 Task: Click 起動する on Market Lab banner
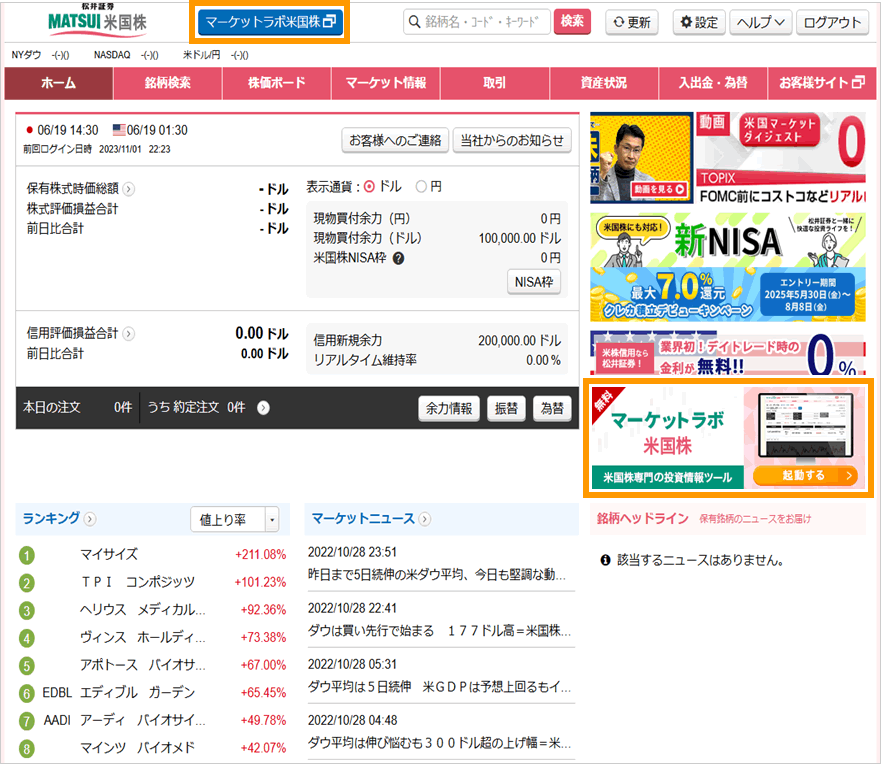(x=805, y=475)
